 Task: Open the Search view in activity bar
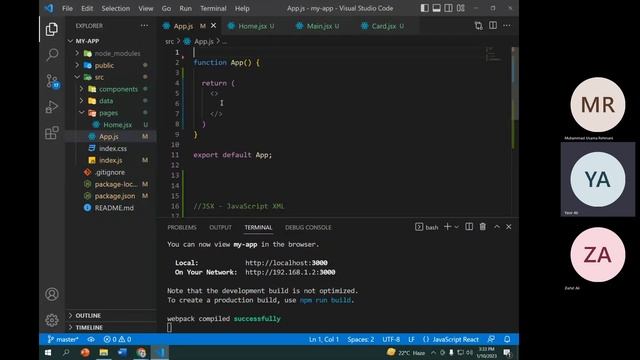click(x=52, y=55)
